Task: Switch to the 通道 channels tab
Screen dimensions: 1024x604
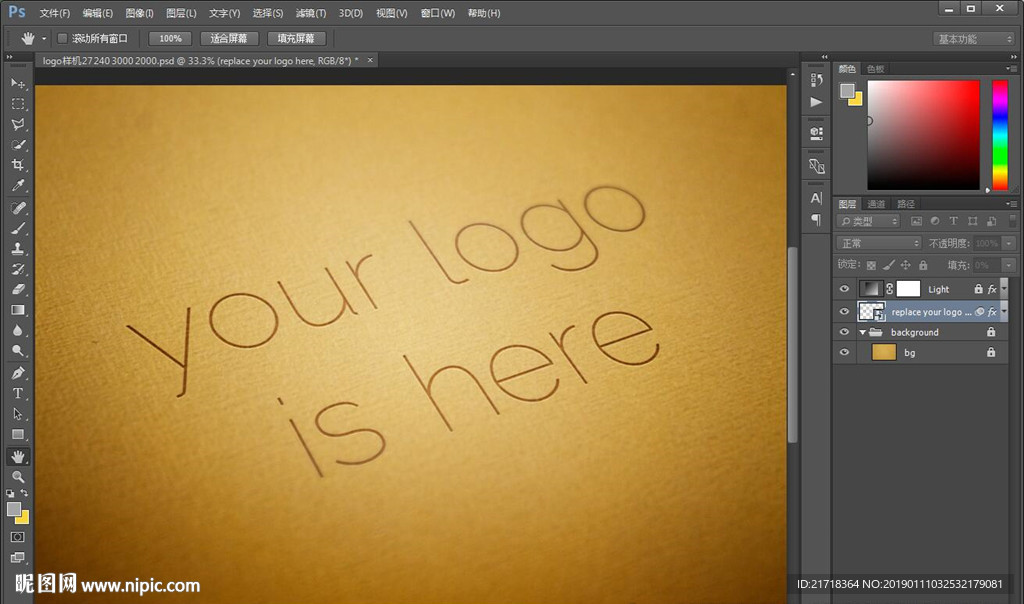Action: 876,204
